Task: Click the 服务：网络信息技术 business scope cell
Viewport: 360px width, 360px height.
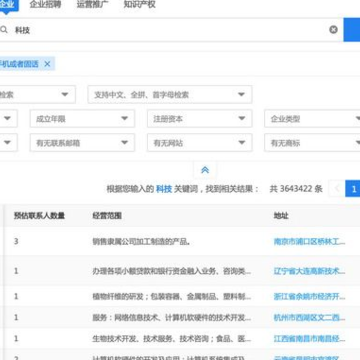Action: click(x=172, y=317)
